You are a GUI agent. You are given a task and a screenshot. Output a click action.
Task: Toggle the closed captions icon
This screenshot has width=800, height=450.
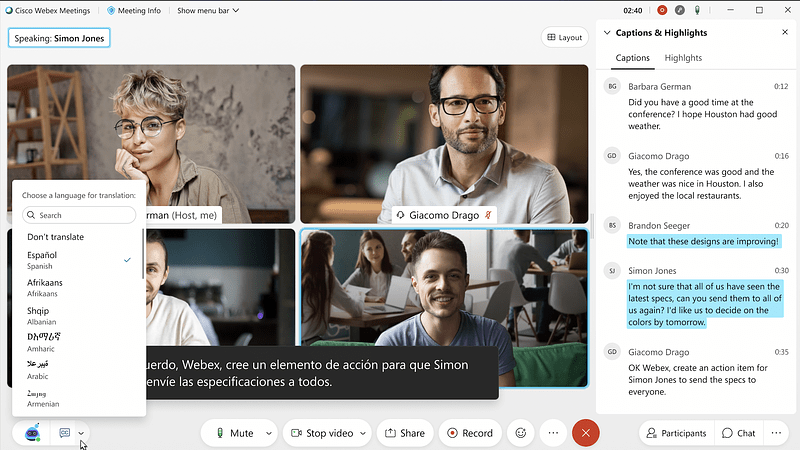[x=65, y=433]
